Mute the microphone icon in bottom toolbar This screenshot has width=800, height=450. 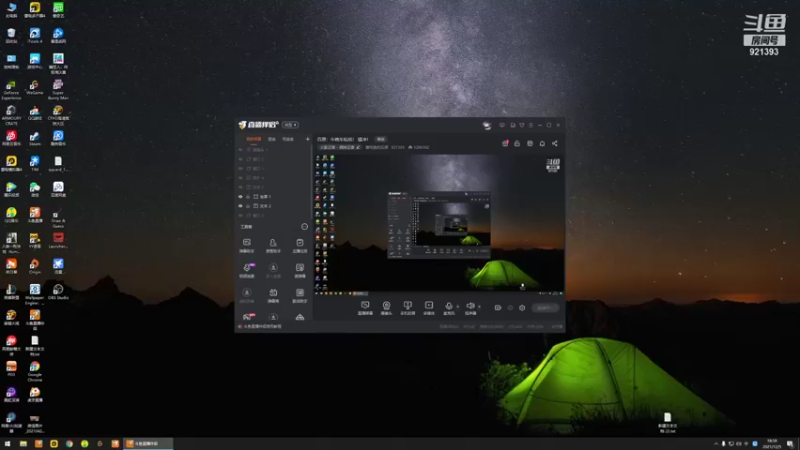point(448,308)
